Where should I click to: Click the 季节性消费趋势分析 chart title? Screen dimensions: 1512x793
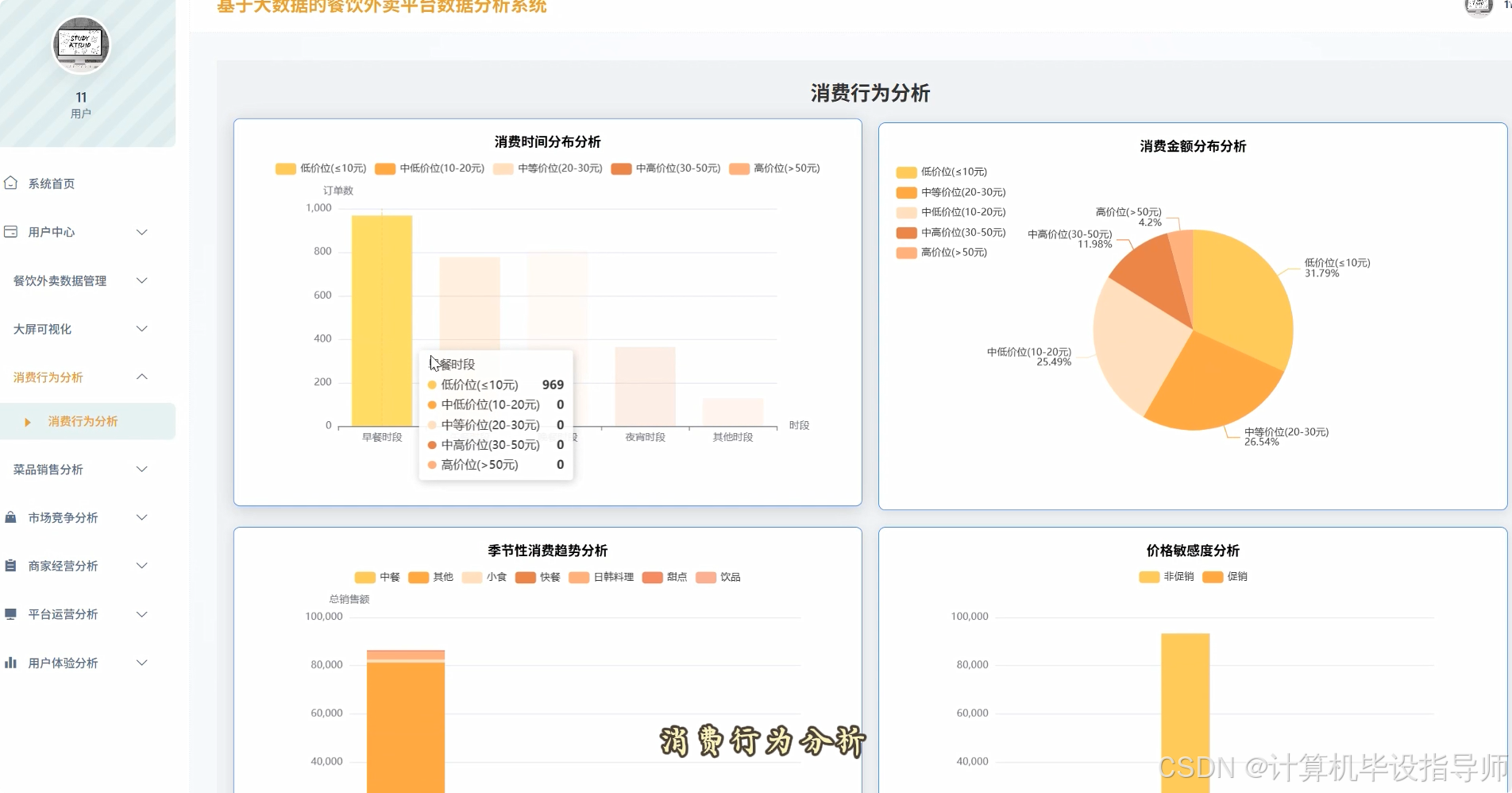(x=547, y=551)
